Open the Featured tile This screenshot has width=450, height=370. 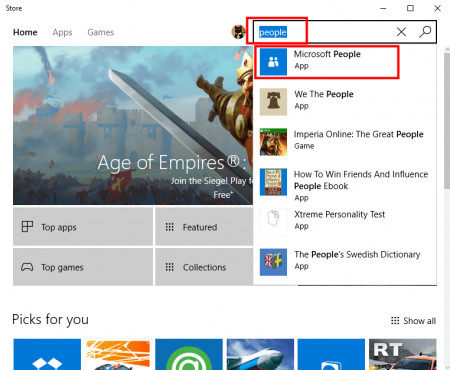pyautogui.click(x=204, y=227)
